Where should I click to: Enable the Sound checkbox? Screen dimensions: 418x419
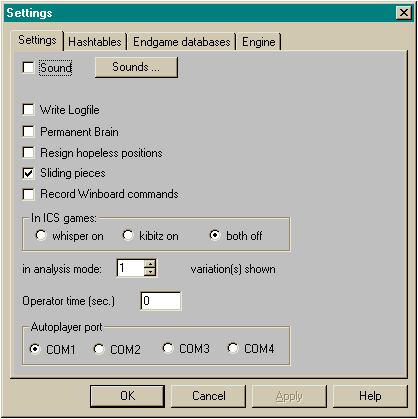(28, 68)
